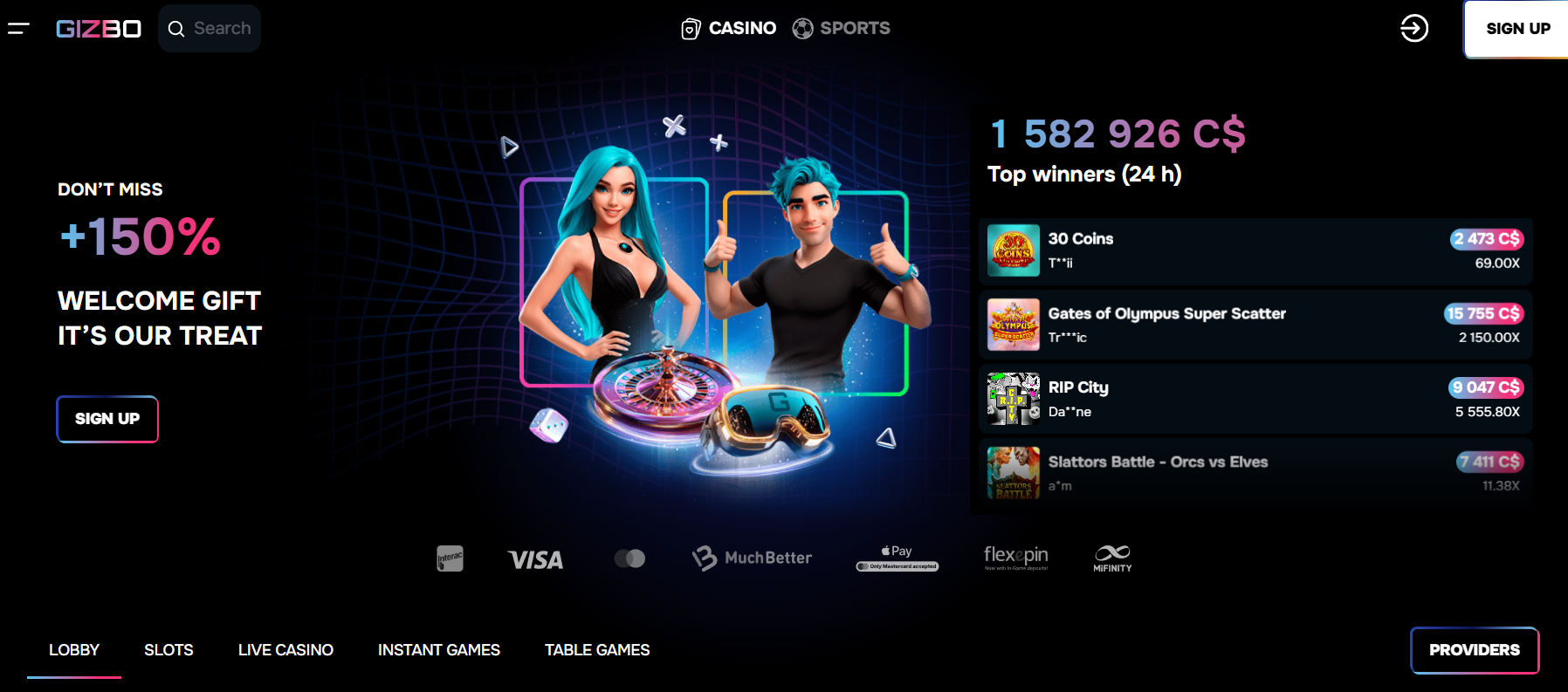The image size is (1568, 692).
Task: Select the MuchBetter payment logo
Action: 752,558
